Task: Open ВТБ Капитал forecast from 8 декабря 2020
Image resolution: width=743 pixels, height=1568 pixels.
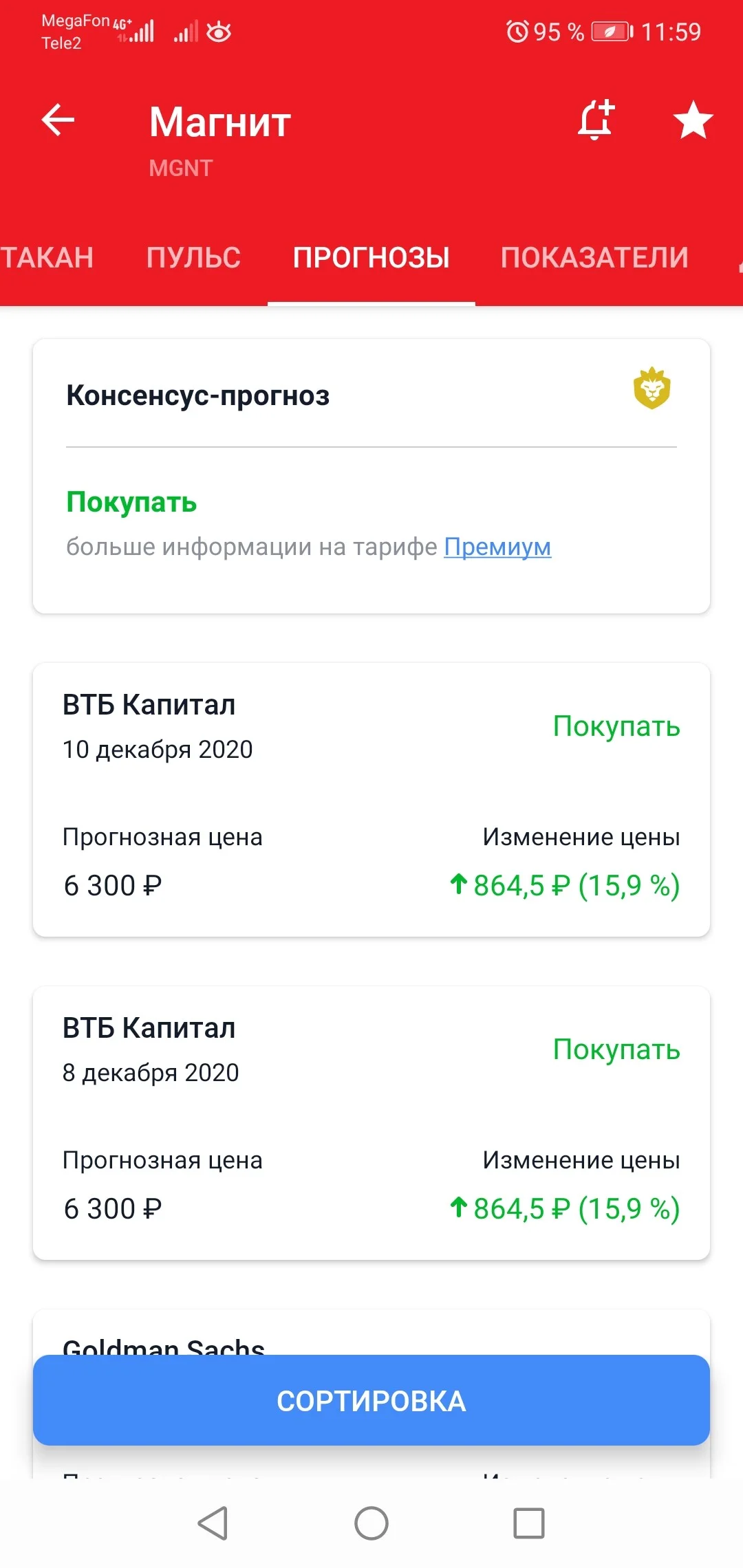Action: point(371,1122)
